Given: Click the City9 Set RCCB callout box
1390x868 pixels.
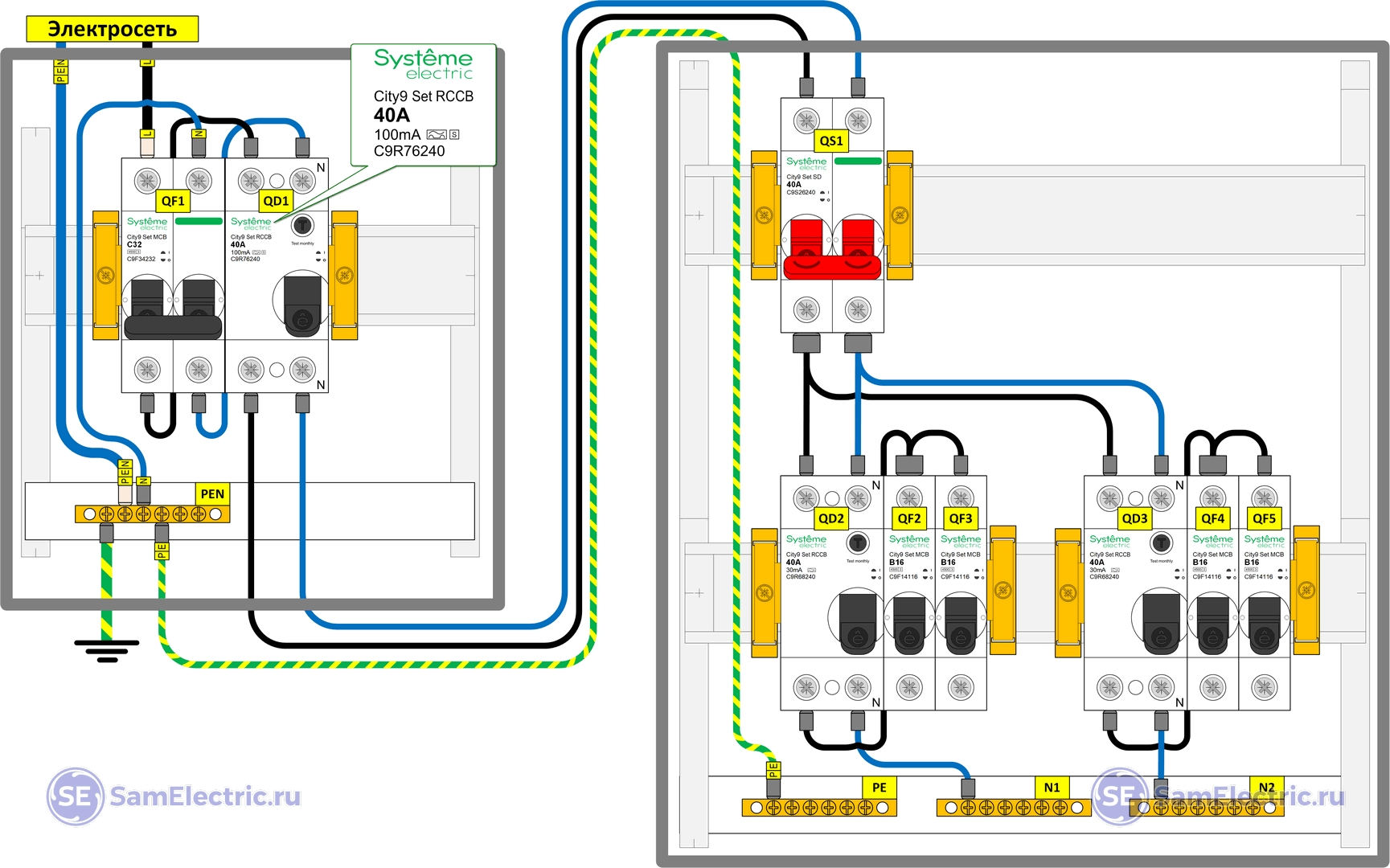Looking at the screenshot, I should tap(424, 104).
